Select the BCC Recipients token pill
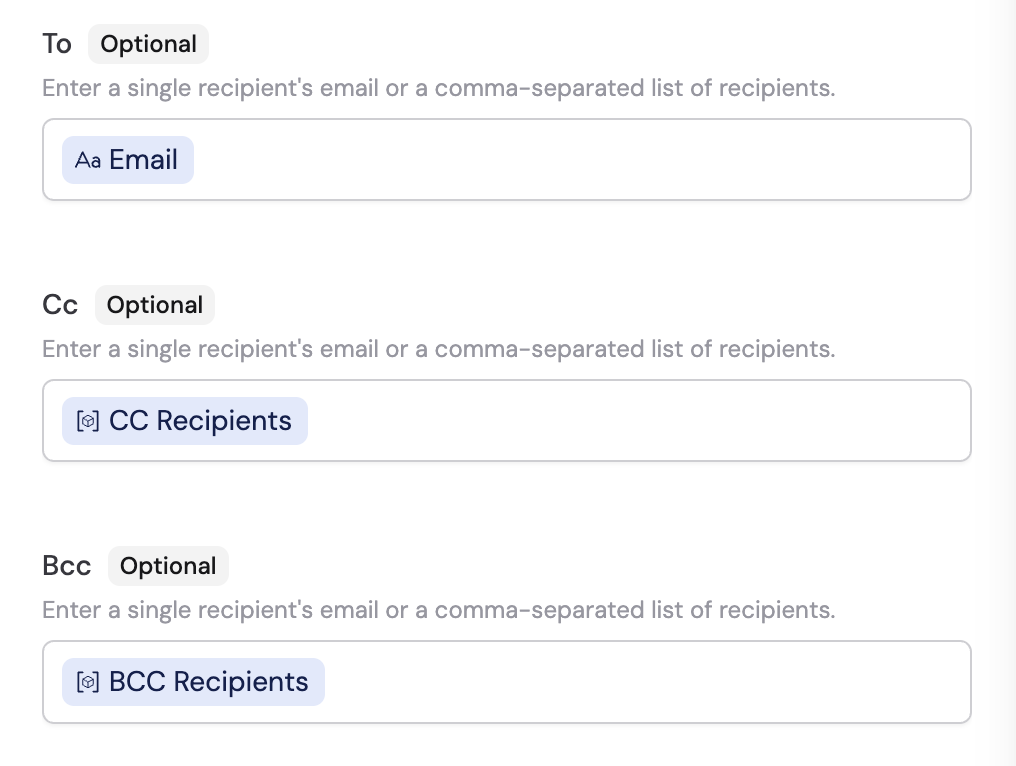The width and height of the screenshot is (1016, 766). point(192,681)
